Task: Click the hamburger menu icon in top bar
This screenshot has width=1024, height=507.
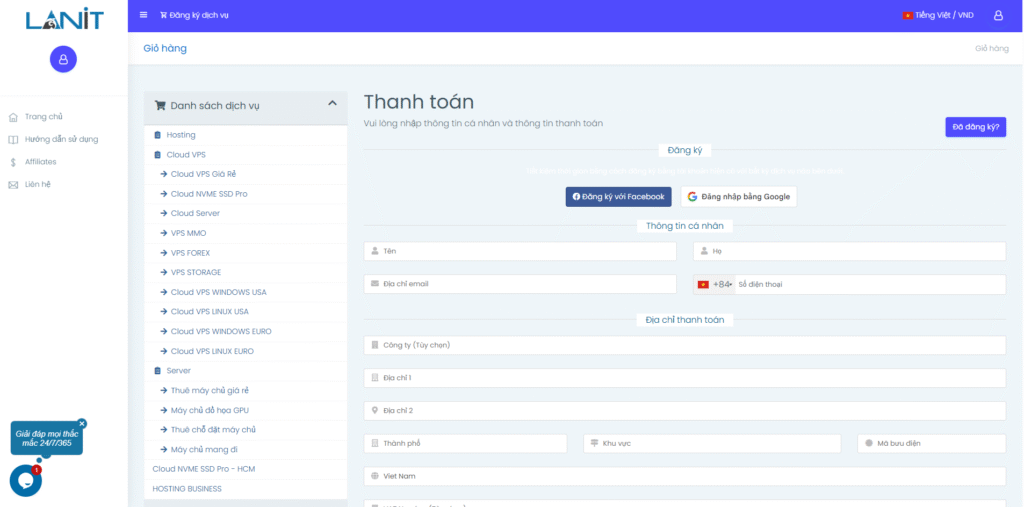Action: click(143, 15)
